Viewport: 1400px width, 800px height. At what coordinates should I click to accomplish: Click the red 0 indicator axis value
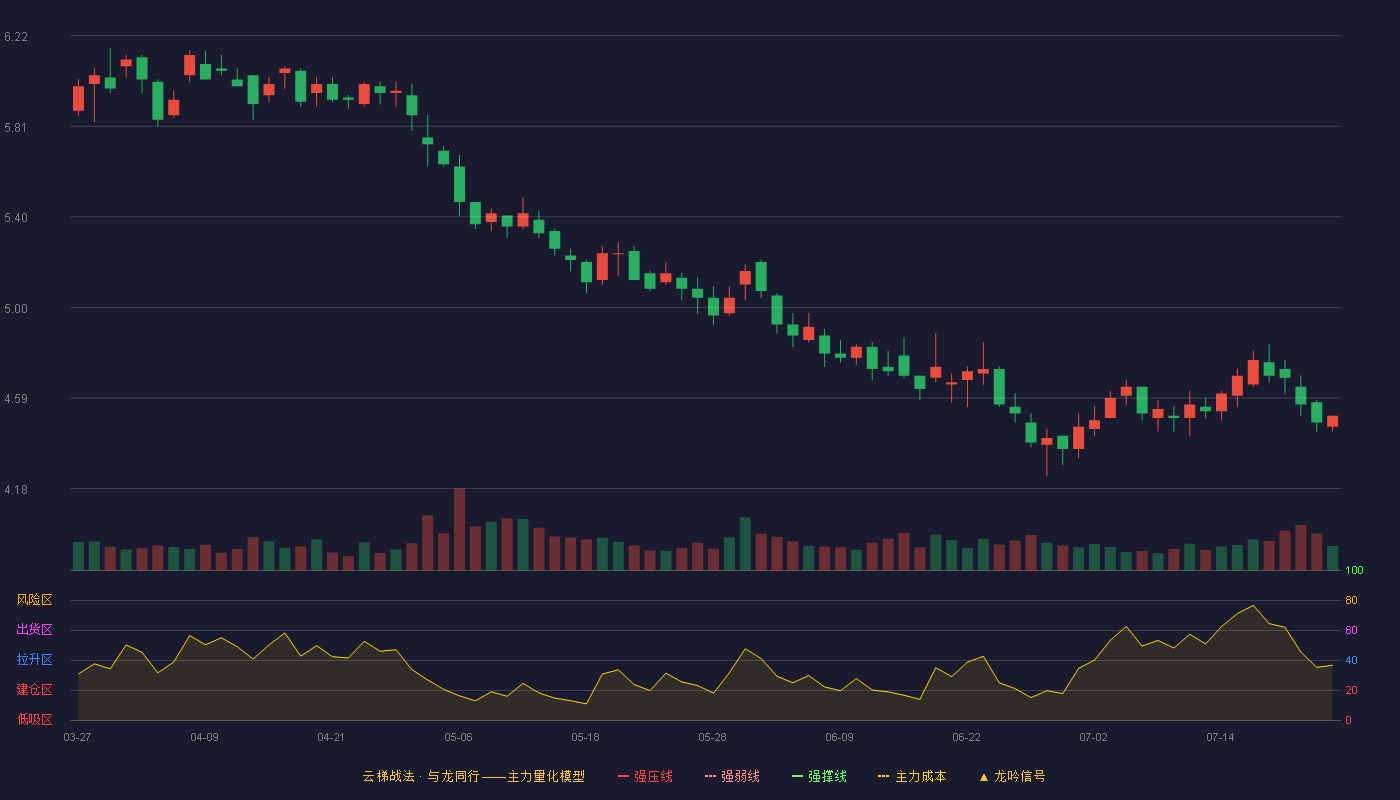(1348, 720)
